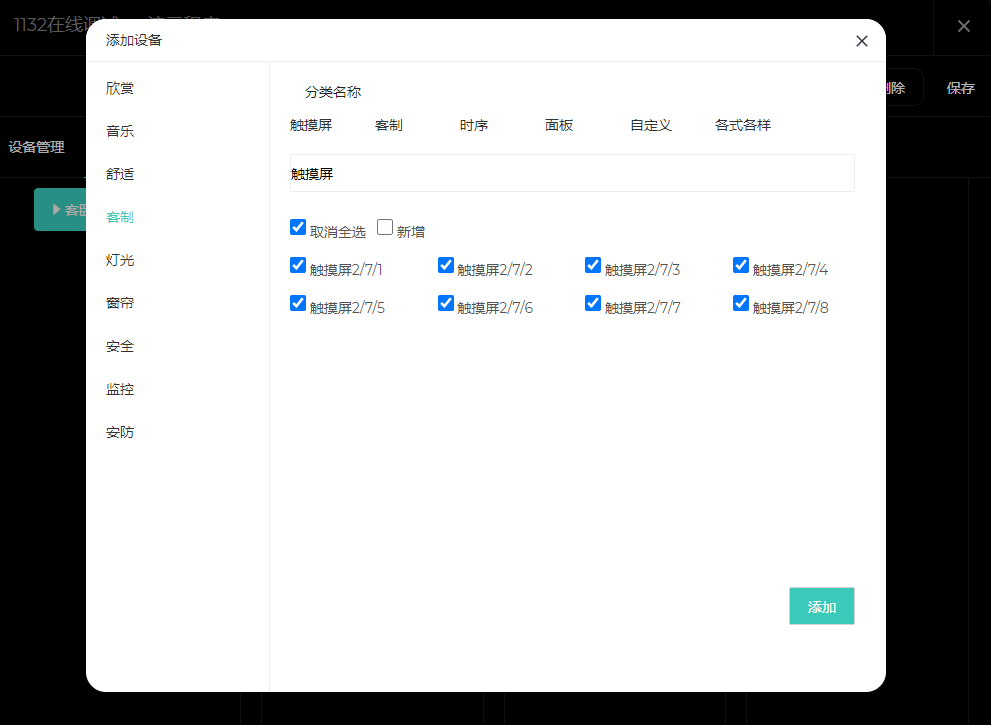Select the 监控 sidebar item
This screenshot has height=725, width=991.
(120, 389)
